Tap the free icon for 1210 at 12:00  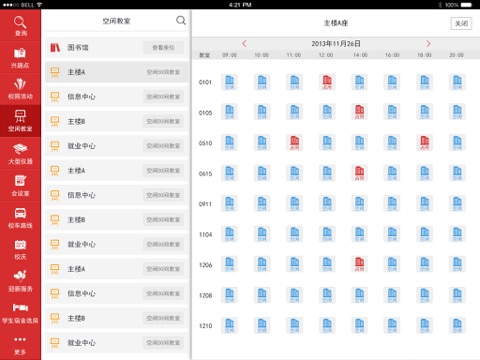[x=327, y=326]
